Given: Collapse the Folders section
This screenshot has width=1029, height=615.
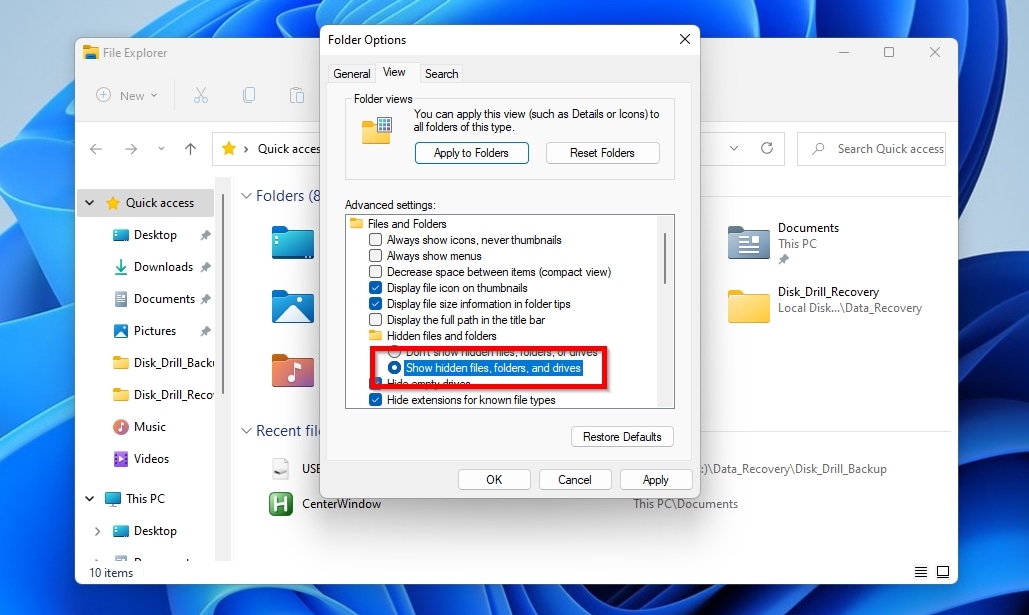Looking at the screenshot, I should coord(246,195).
